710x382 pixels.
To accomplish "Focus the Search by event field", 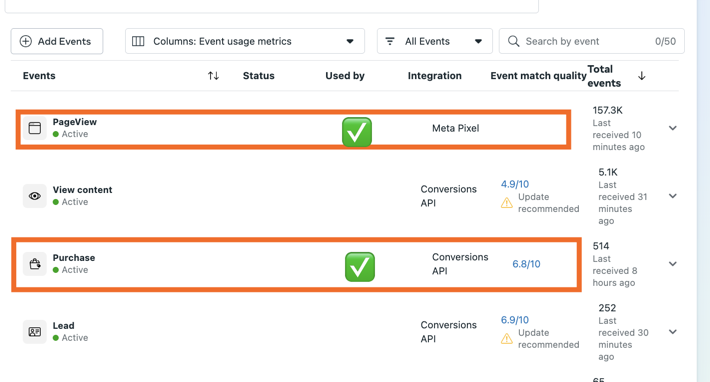I will point(592,41).
